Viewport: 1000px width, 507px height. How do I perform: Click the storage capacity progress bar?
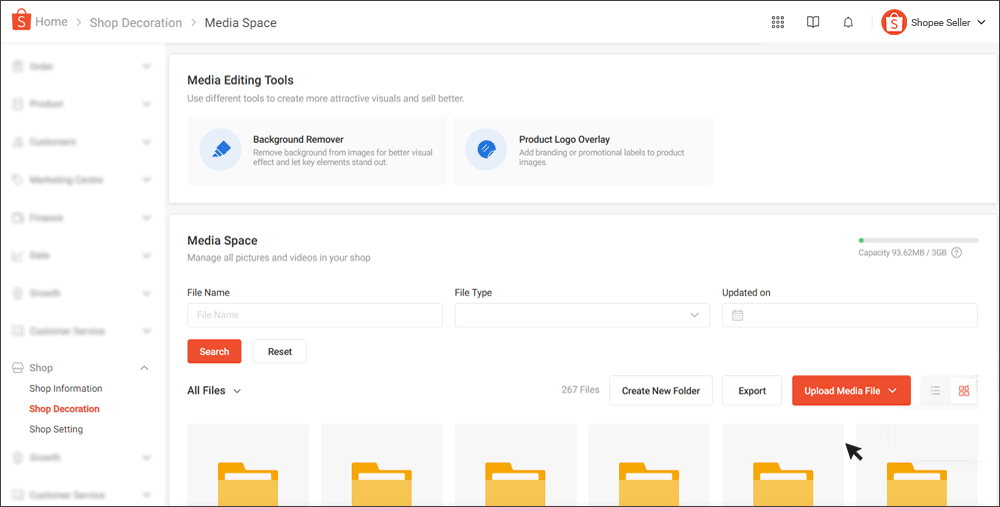918,240
